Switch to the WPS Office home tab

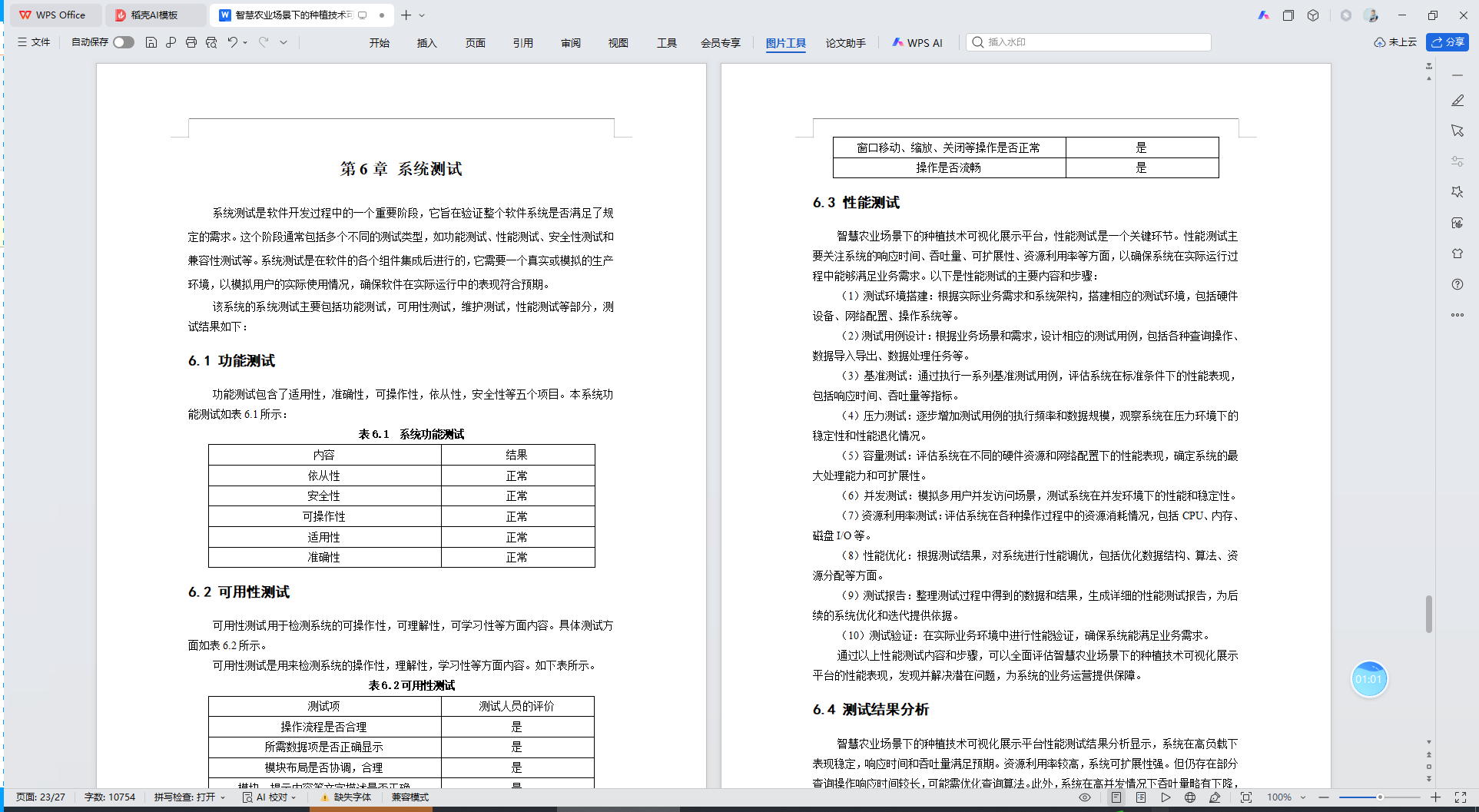pyautogui.click(x=54, y=15)
